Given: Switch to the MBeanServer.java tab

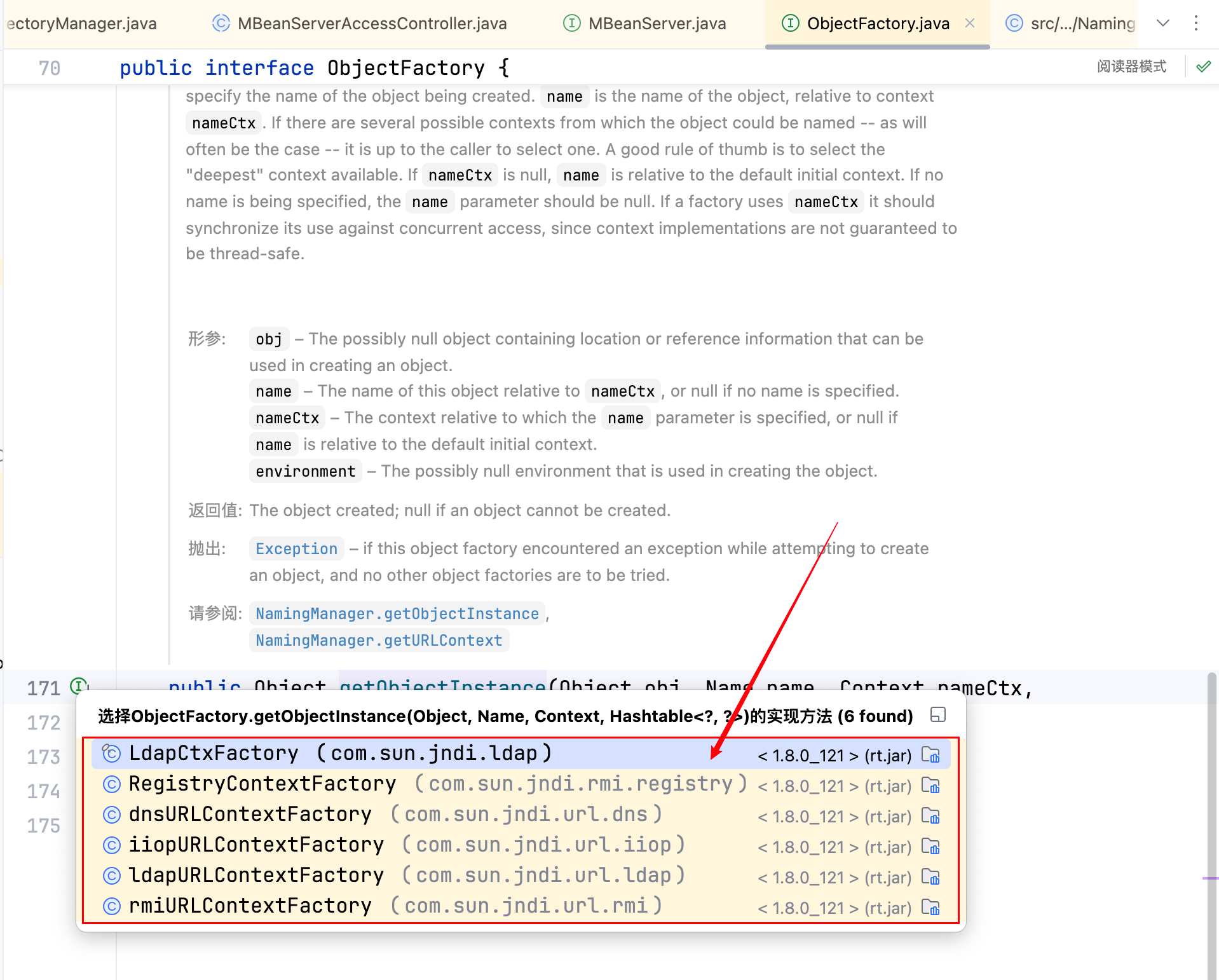Looking at the screenshot, I should pos(657,24).
